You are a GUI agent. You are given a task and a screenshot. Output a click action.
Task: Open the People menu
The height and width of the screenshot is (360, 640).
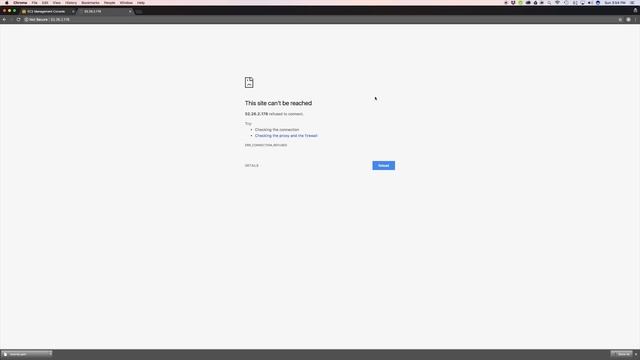pos(109,3)
